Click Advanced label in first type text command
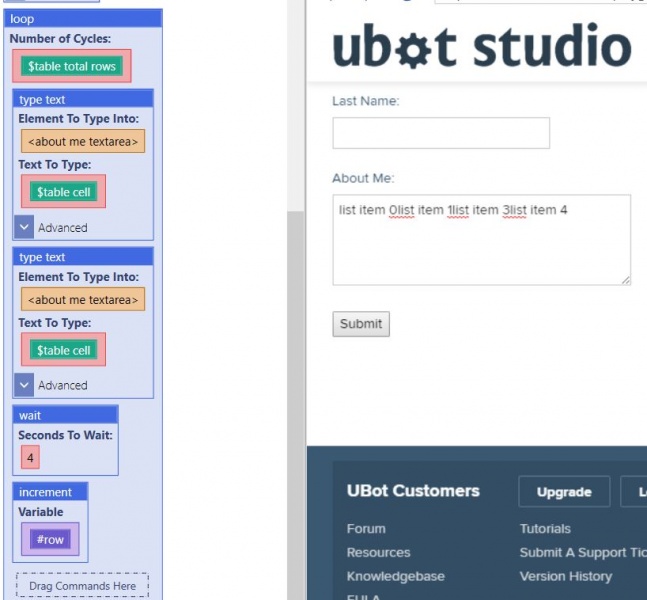 coord(63,227)
